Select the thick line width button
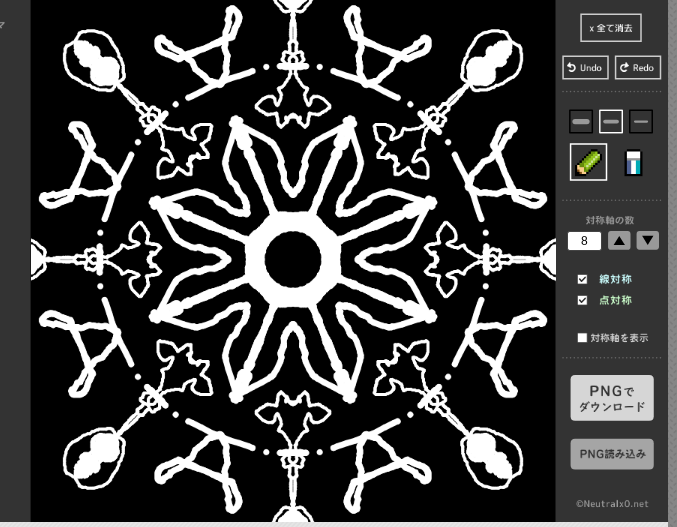The height and width of the screenshot is (527, 677). pyautogui.click(x=580, y=122)
